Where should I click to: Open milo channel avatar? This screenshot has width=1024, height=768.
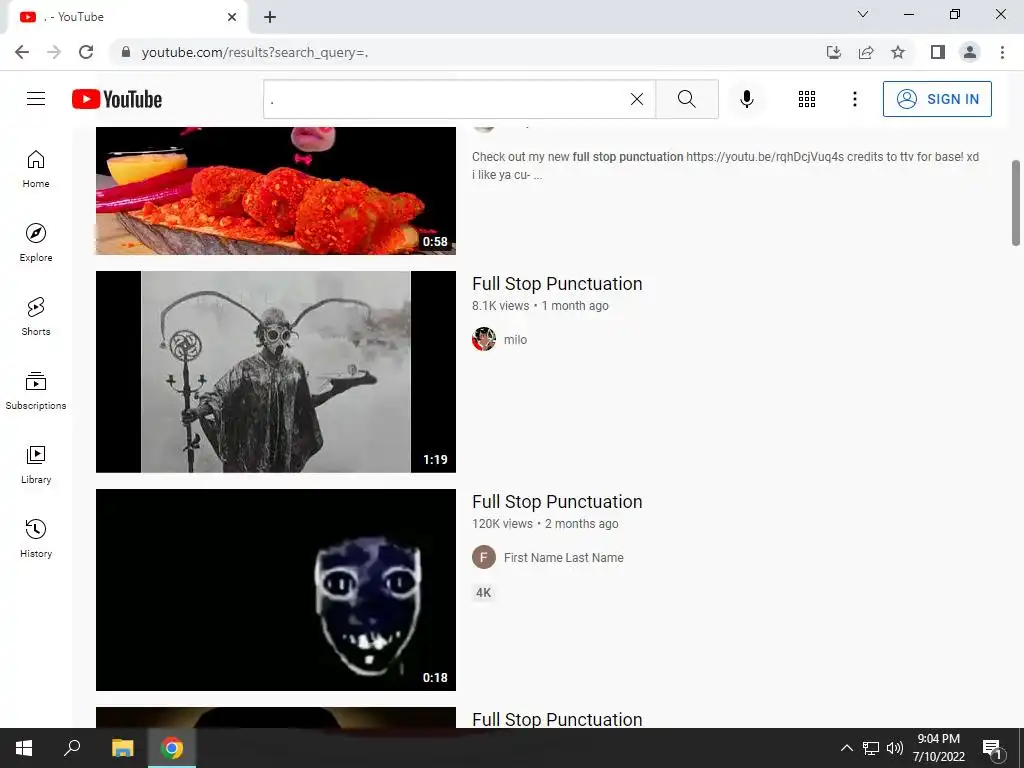(x=484, y=339)
